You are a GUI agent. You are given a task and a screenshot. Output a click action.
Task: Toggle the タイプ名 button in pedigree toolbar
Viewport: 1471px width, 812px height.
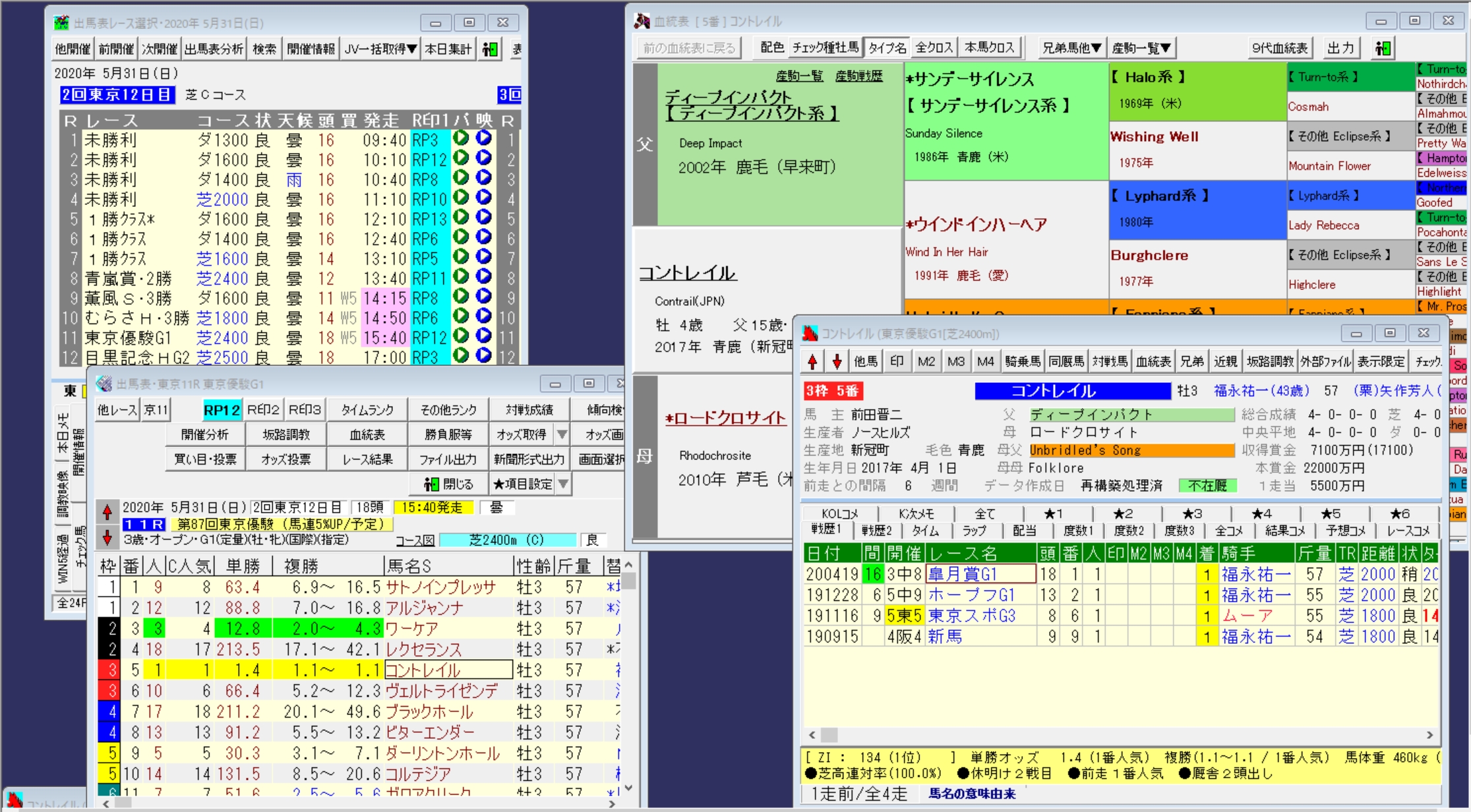tap(886, 48)
